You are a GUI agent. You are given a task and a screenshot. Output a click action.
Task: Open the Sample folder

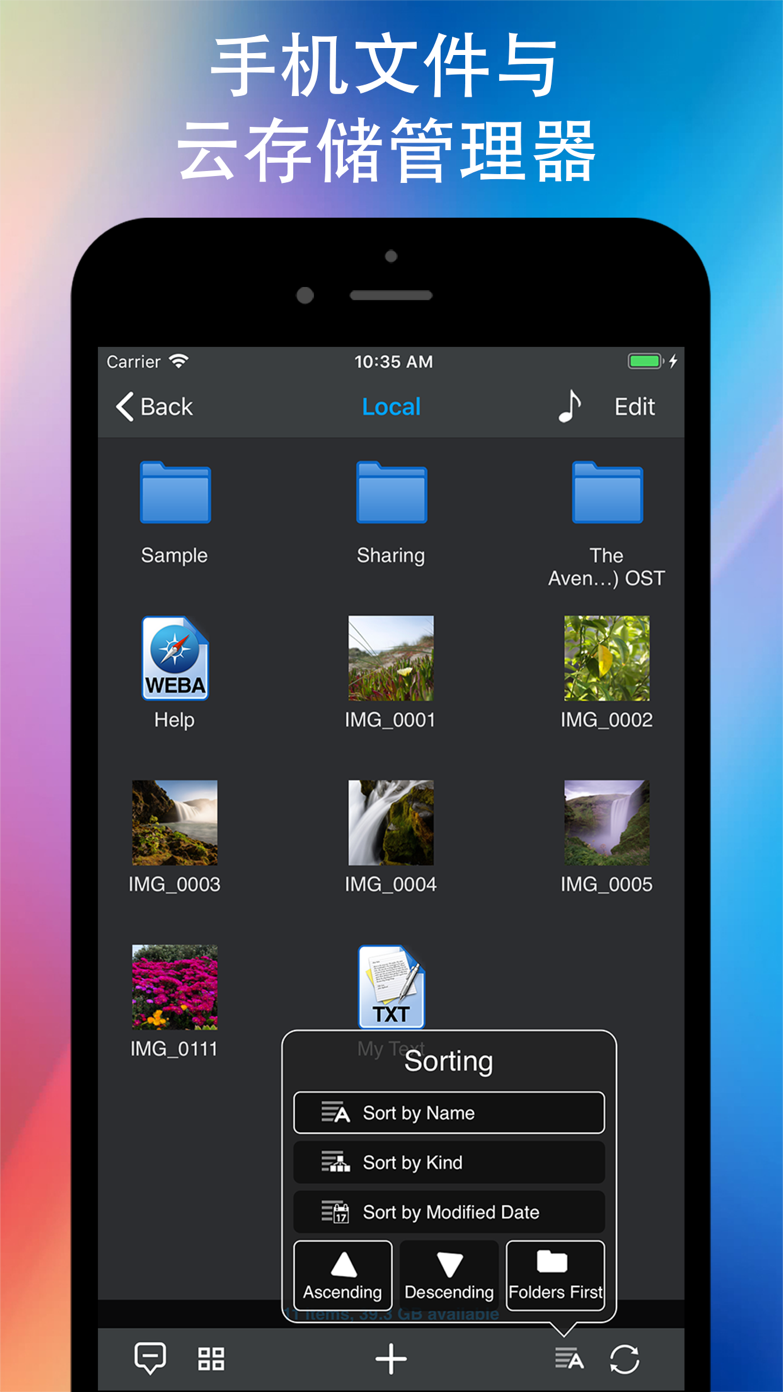pyautogui.click(x=174, y=493)
